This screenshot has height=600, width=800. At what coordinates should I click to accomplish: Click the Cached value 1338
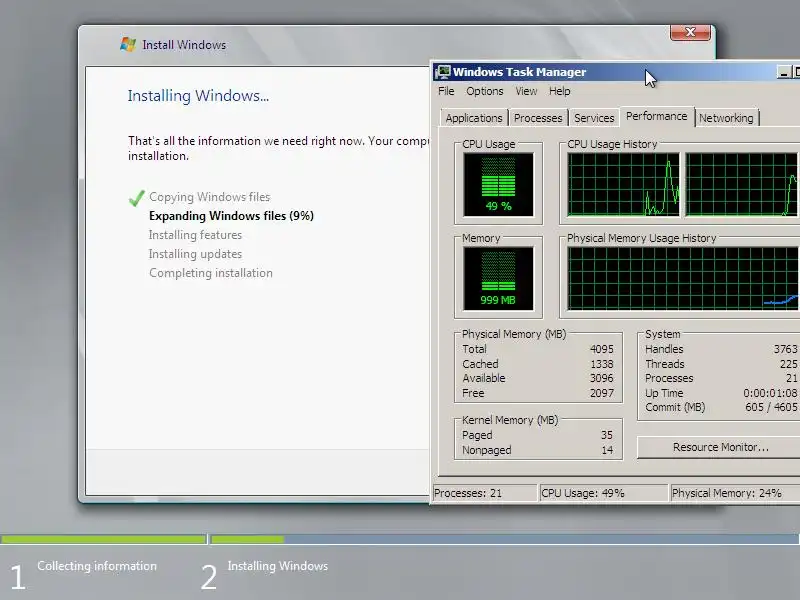click(x=602, y=364)
